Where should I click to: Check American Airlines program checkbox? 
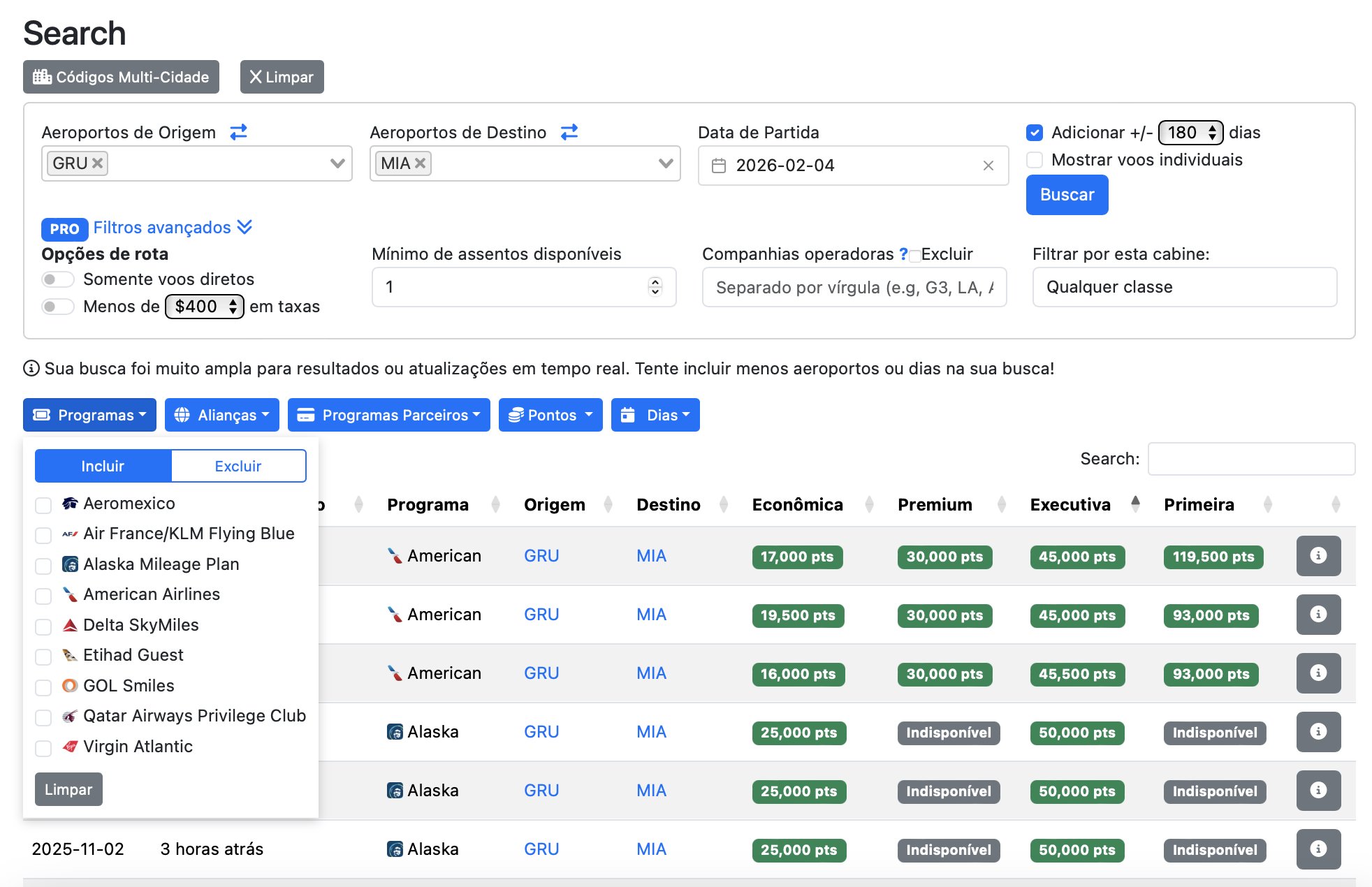[x=43, y=596]
